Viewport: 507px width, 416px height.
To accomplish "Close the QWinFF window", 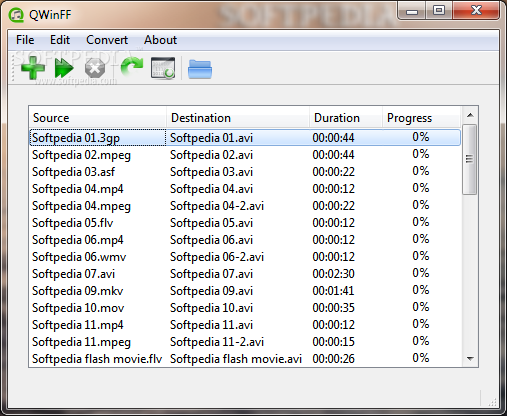I will (x=476, y=11).
